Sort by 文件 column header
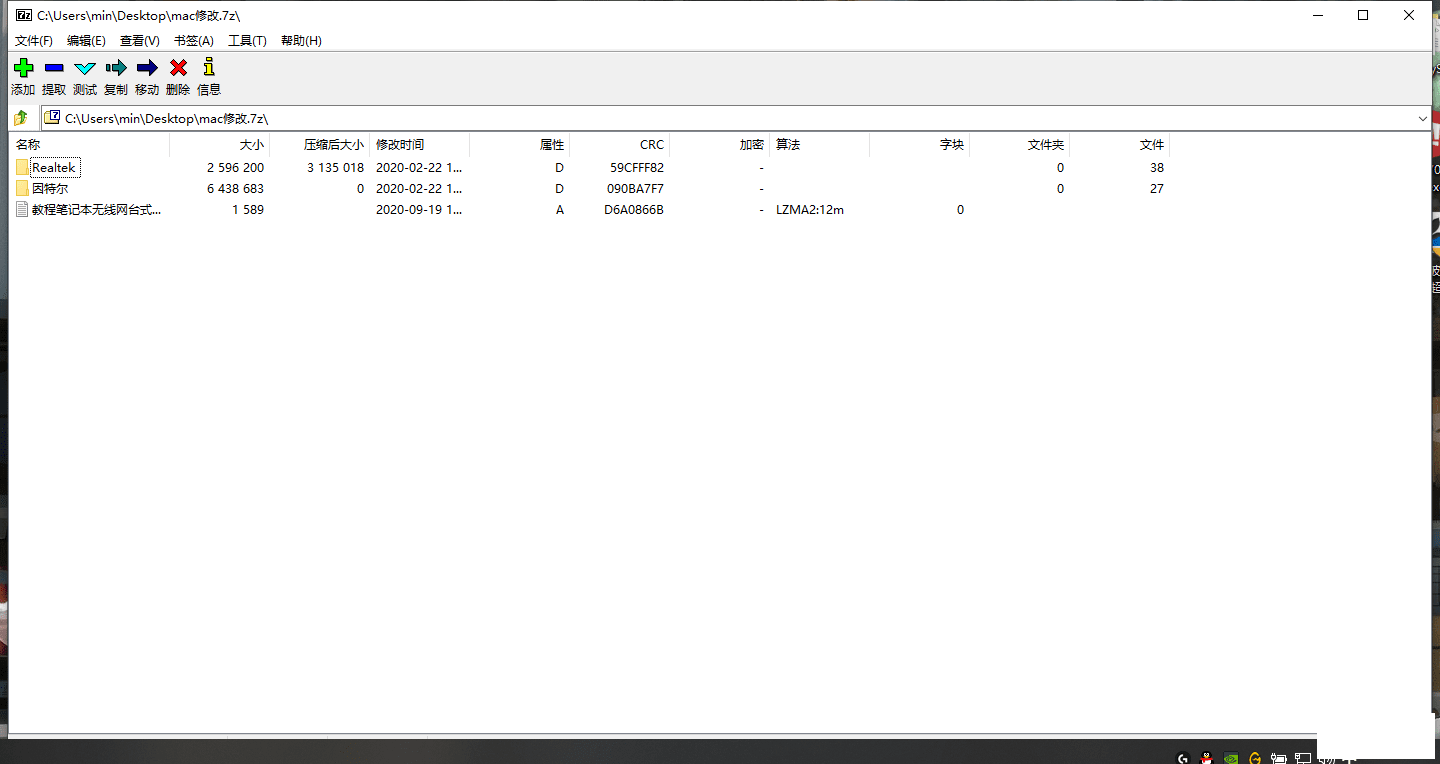This screenshot has width=1440, height=764. point(1120,145)
